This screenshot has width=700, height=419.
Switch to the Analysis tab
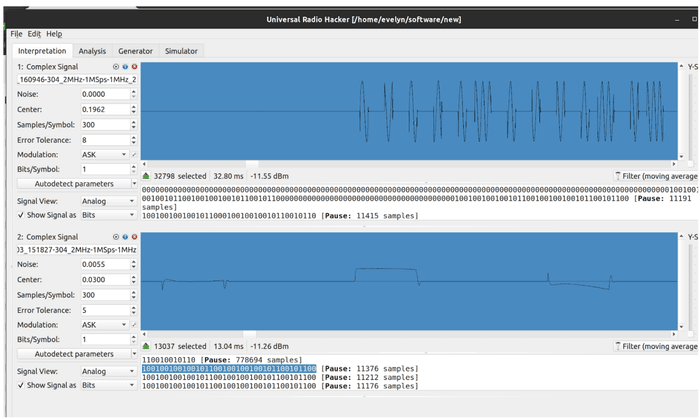pos(92,51)
